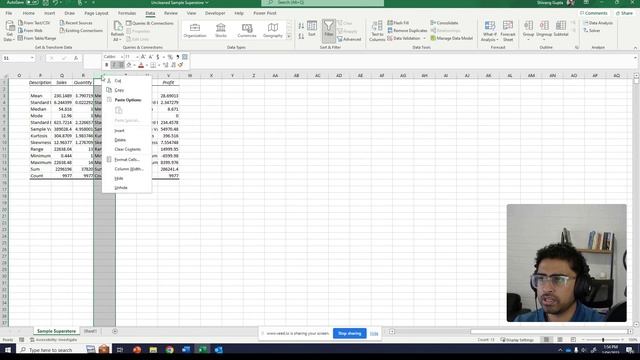The width and height of the screenshot is (640, 360).
Task: Expand the Group dropdown
Action: point(528,39)
